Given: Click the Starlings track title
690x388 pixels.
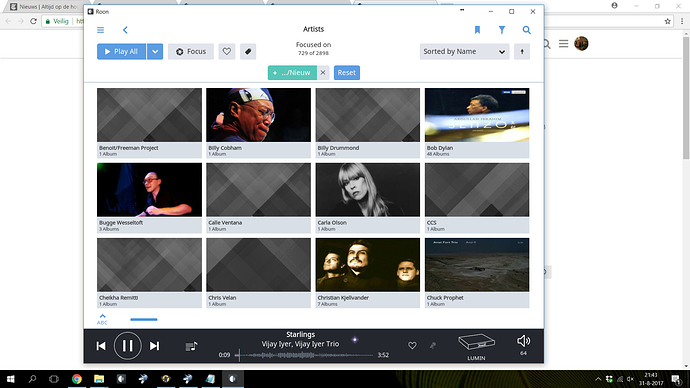Looking at the screenshot, I should click(301, 334).
